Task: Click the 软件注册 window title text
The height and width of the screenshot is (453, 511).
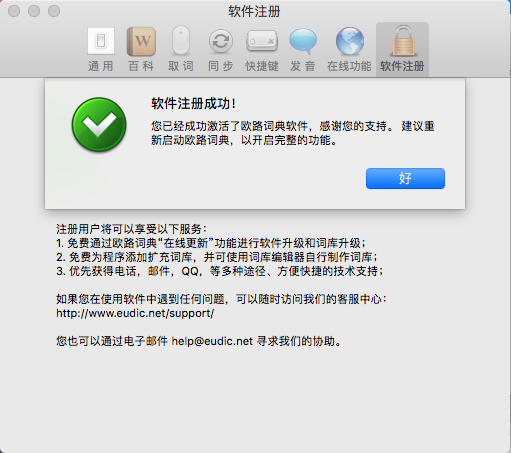Action: pyautogui.click(x=254, y=11)
